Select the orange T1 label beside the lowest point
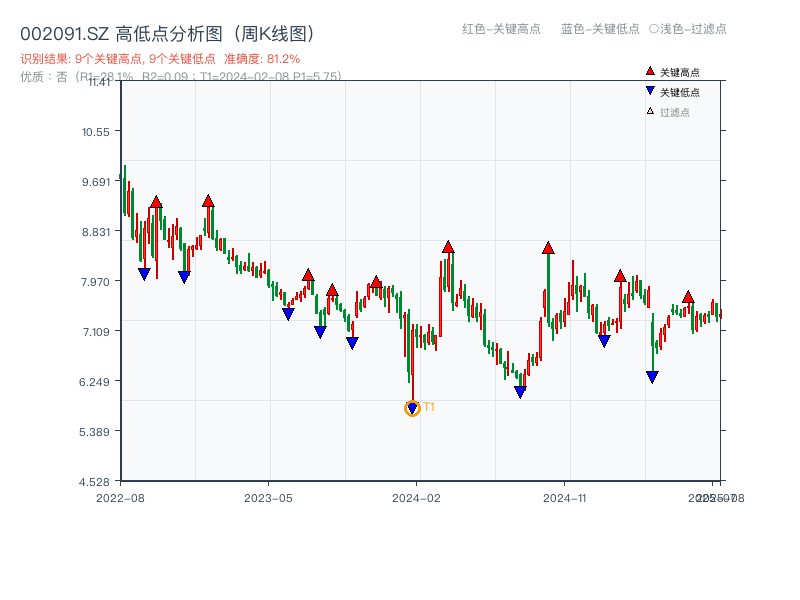This screenshot has width=800, height=600. 429,407
